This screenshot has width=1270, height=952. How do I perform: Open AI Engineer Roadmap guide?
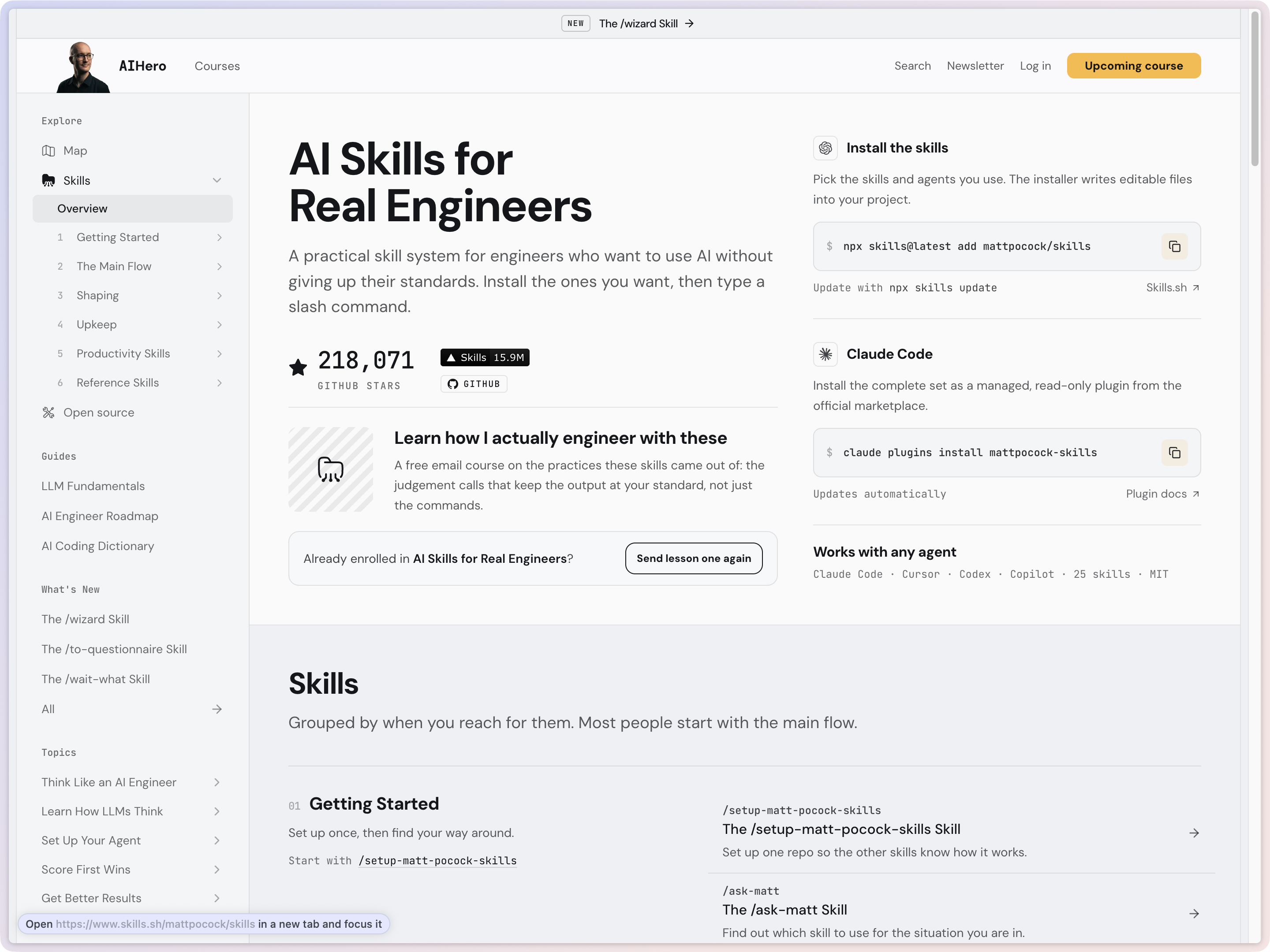coord(100,517)
